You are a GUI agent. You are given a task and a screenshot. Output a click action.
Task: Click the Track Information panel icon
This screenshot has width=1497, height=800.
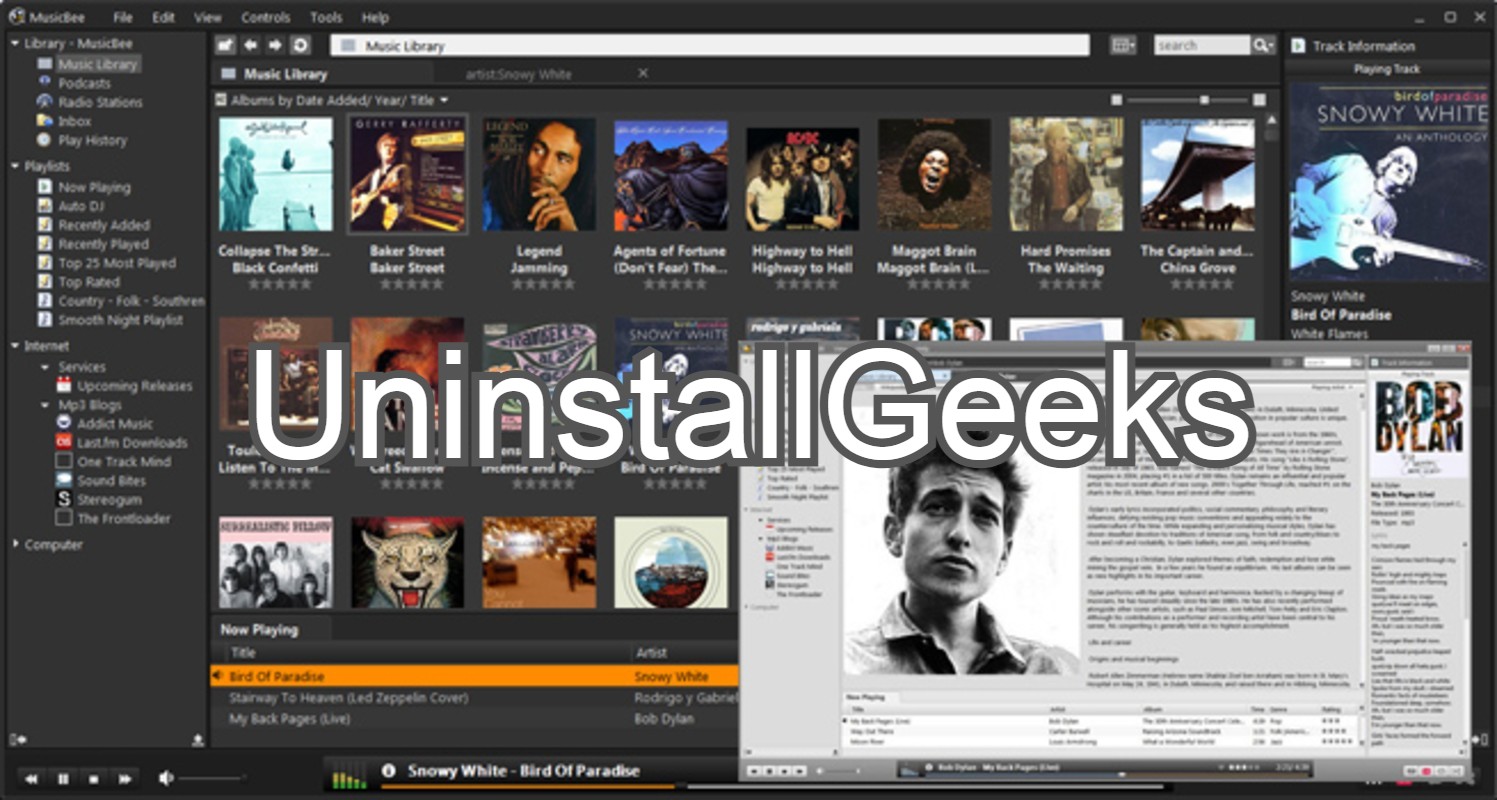(1298, 46)
